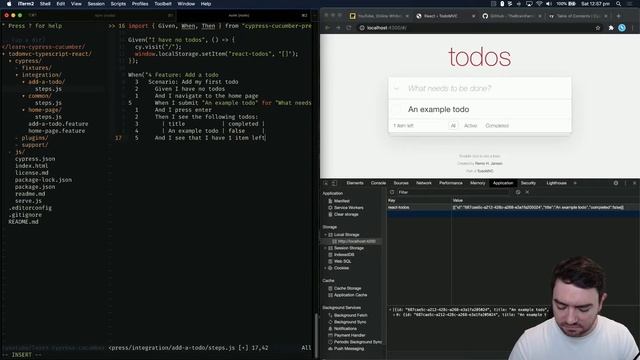Open the Apple menu
640x360 pixels.
(9, 4)
